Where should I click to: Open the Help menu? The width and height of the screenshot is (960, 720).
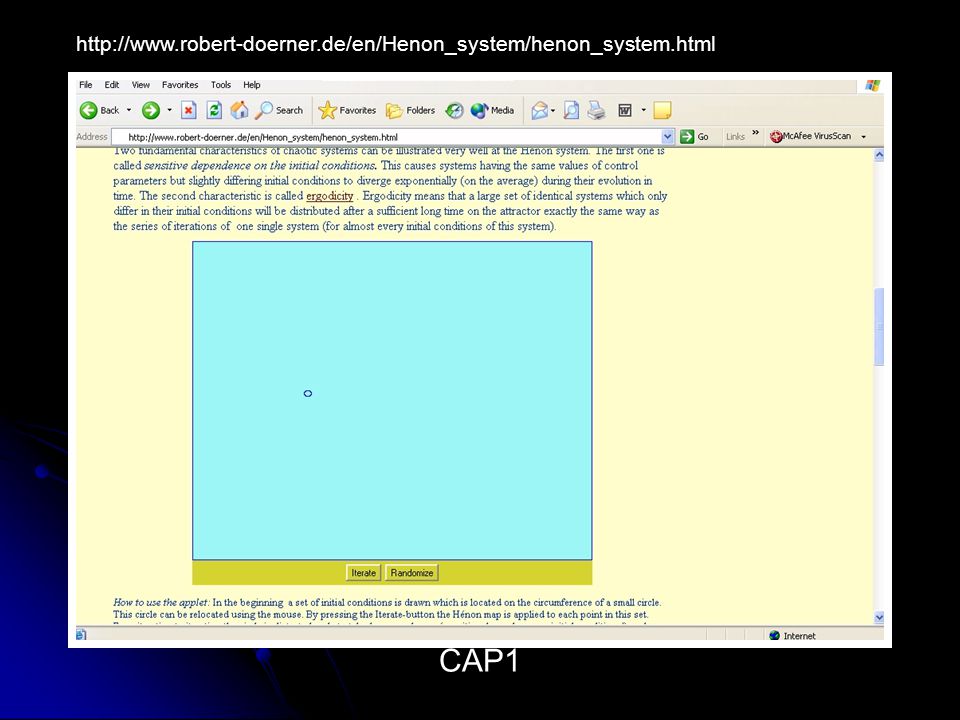252,85
